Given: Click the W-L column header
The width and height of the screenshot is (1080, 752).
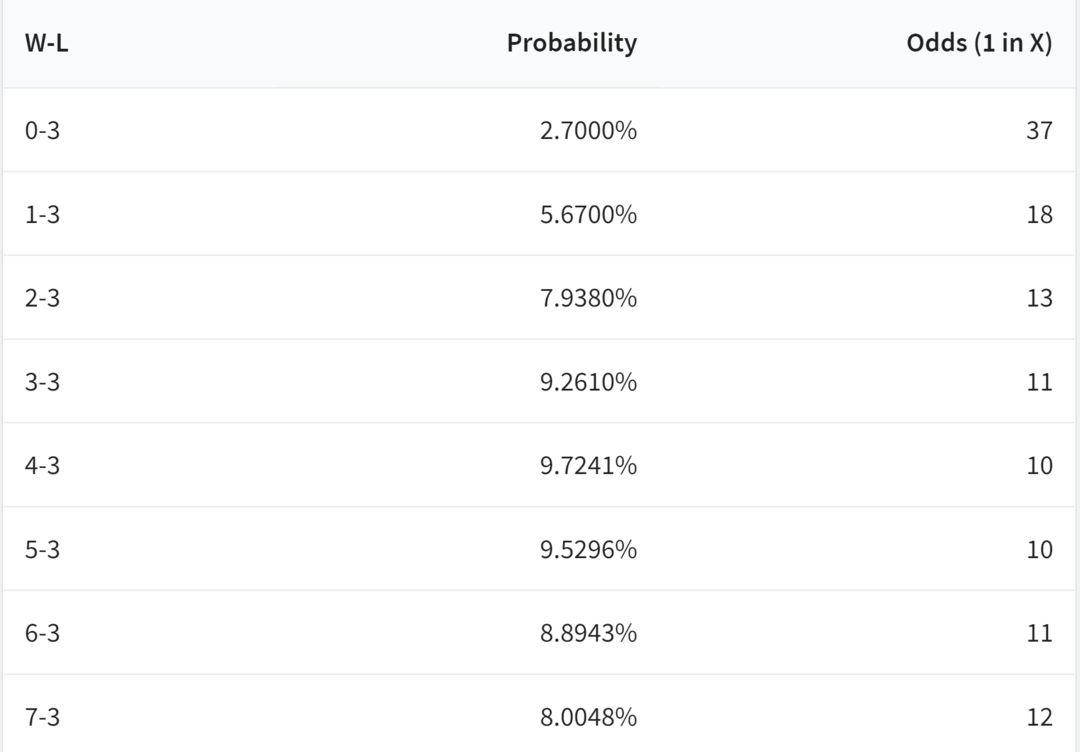Looking at the screenshot, I should pyautogui.click(x=46, y=43).
